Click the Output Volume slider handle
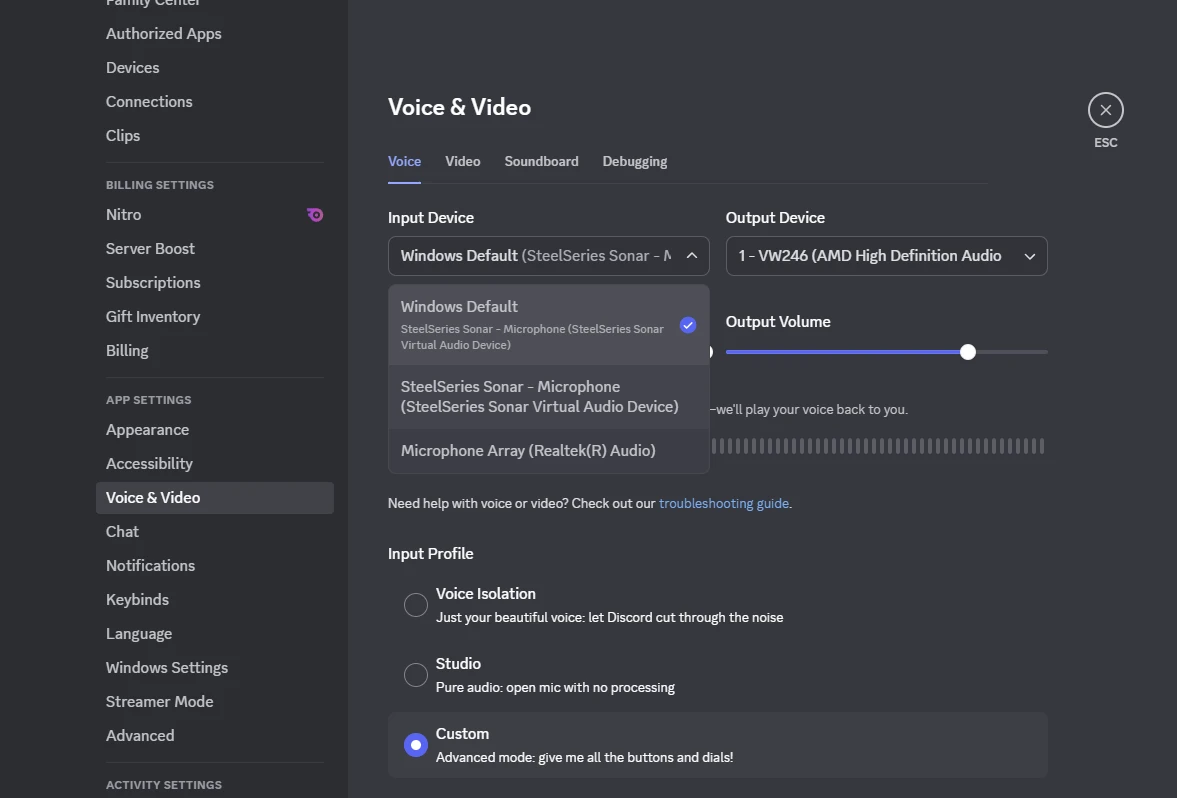 [968, 352]
